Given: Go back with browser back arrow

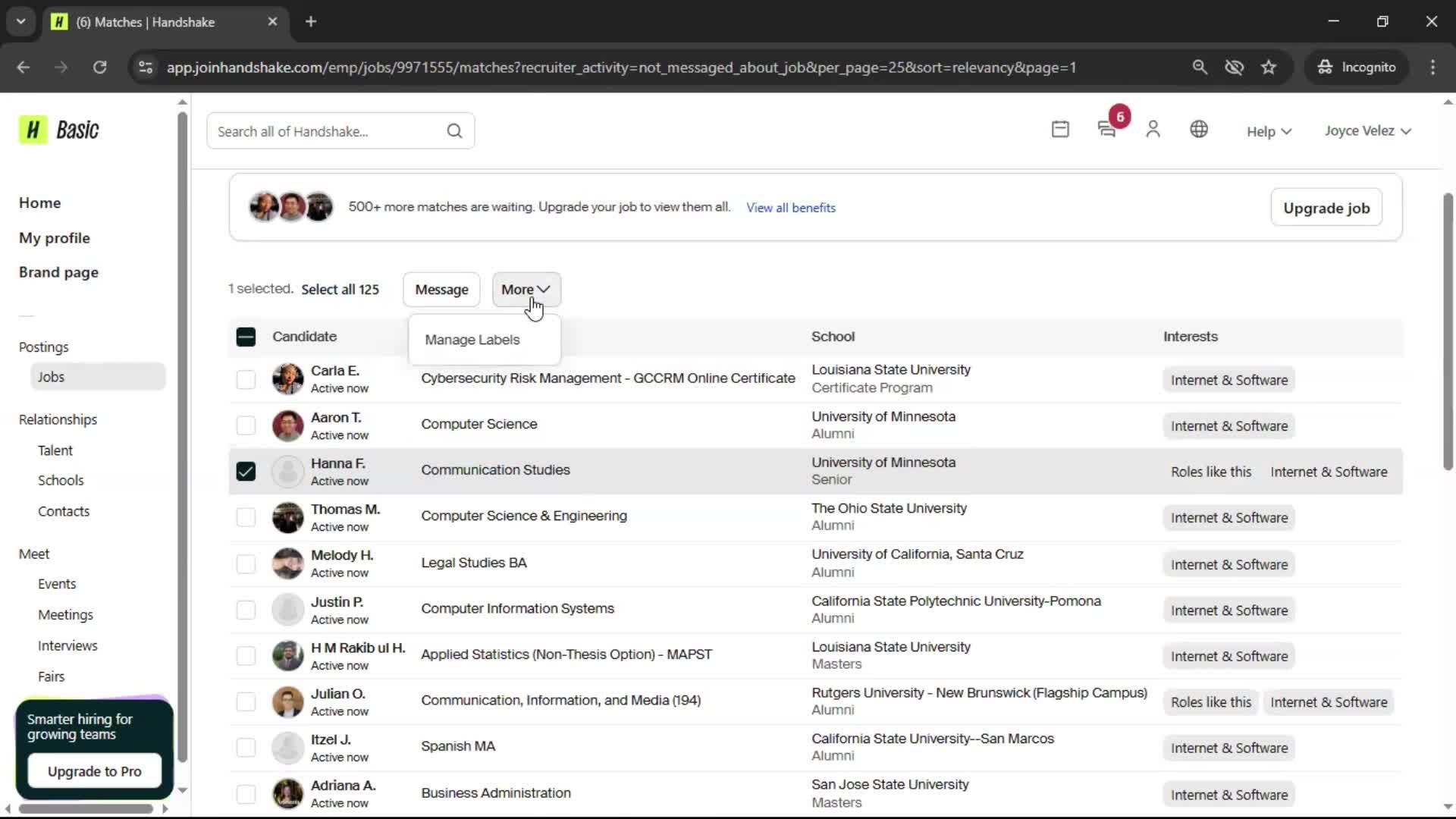Looking at the screenshot, I should (24, 67).
